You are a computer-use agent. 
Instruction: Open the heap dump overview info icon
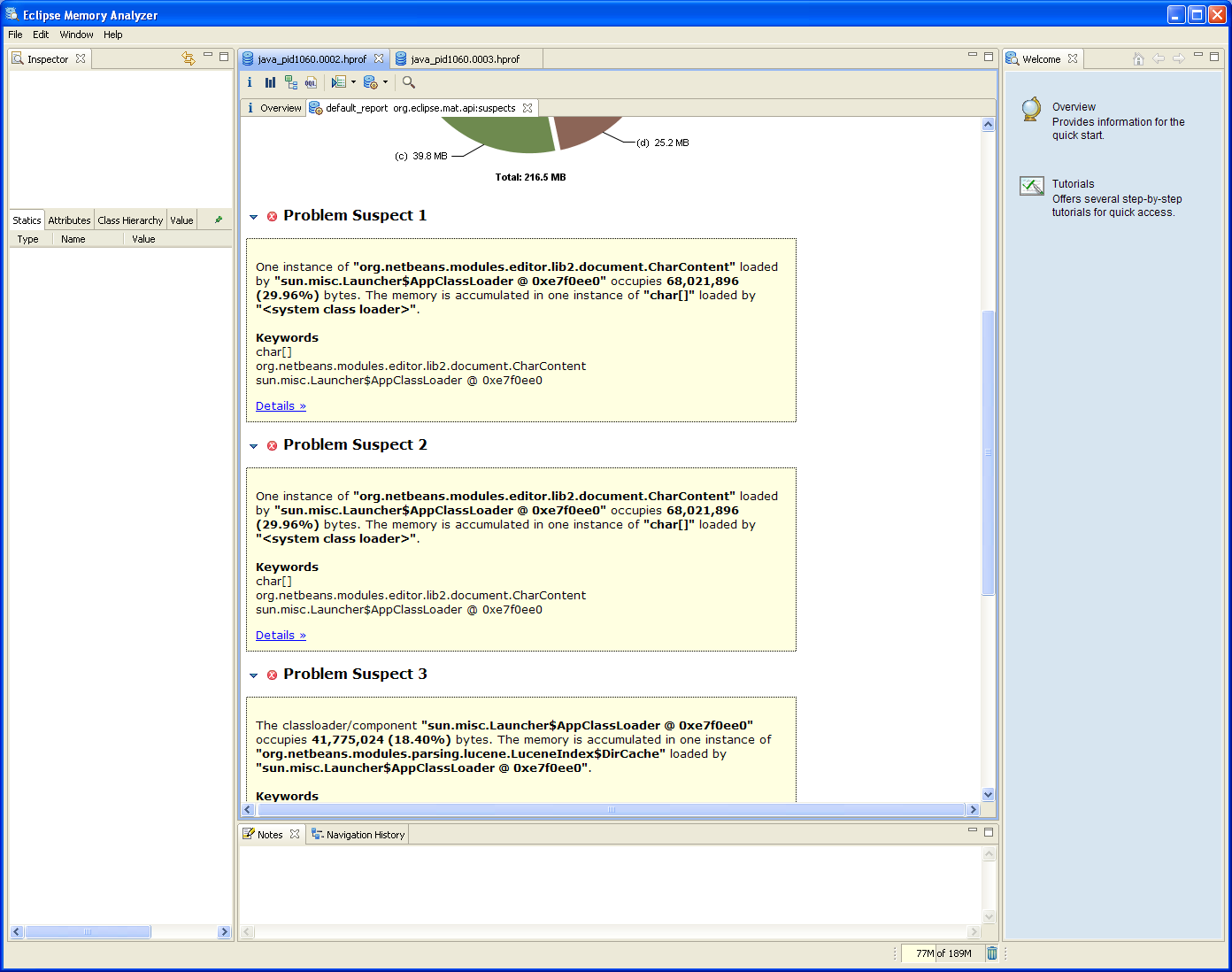[x=250, y=82]
